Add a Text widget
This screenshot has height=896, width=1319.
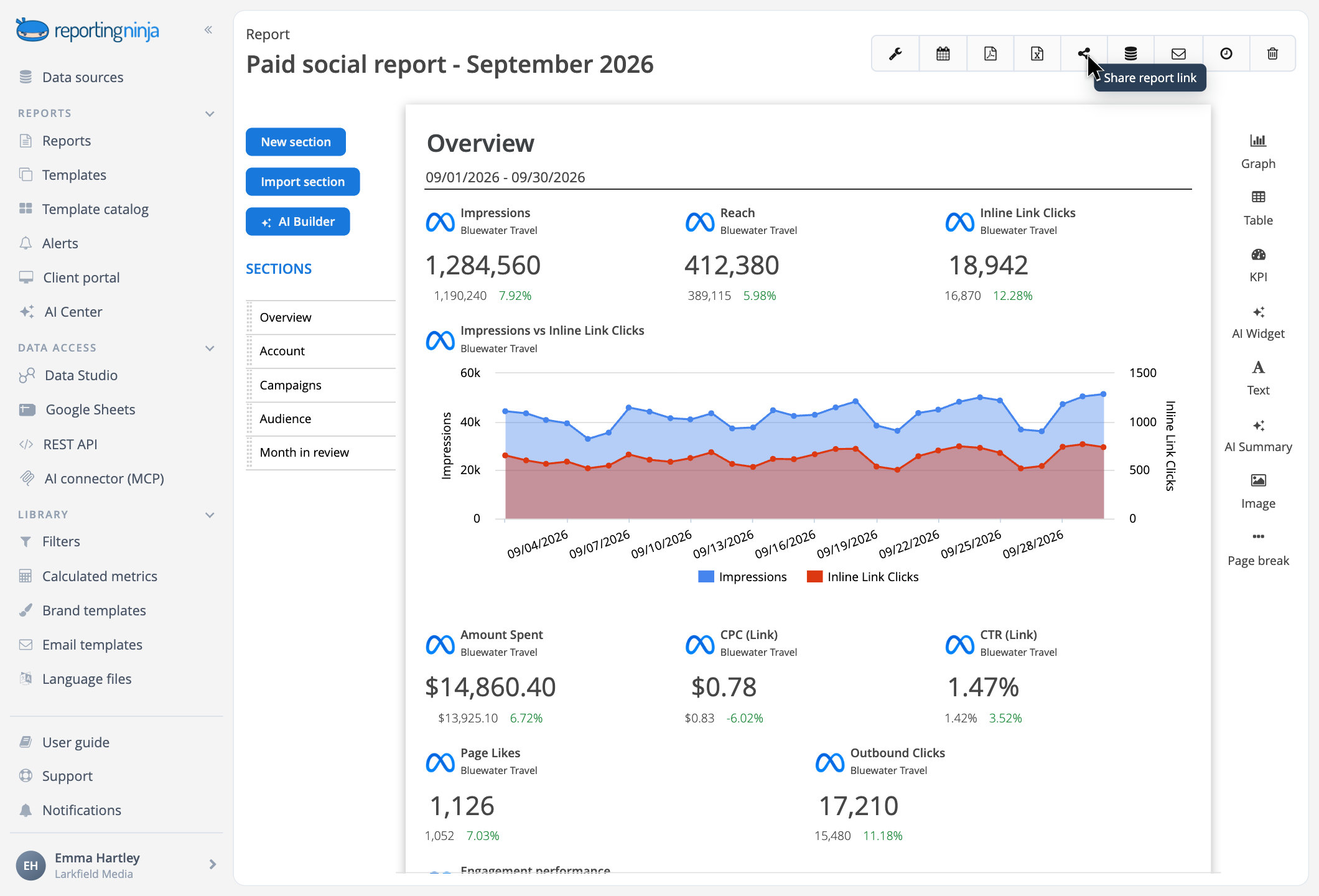(1258, 378)
